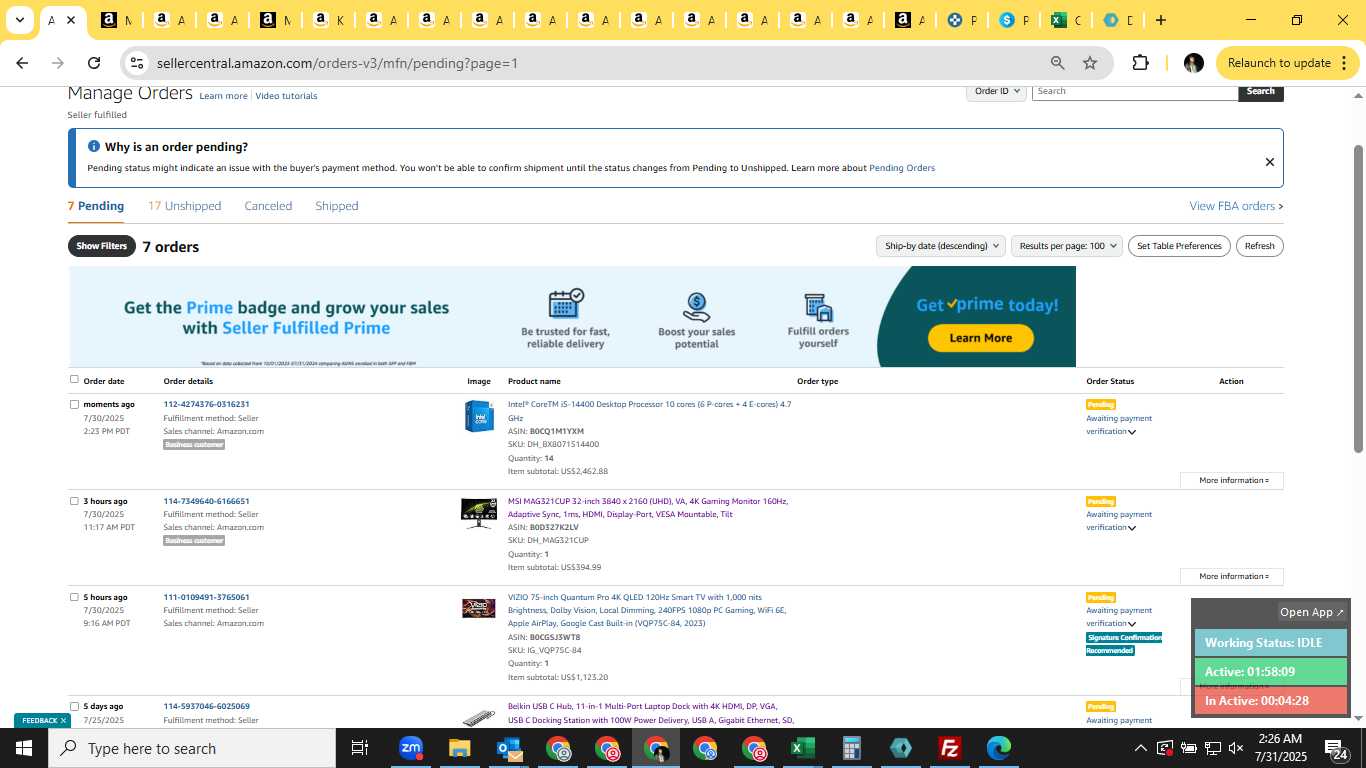Expand More information for MSI monitor order
1366x768 pixels.
1231,576
